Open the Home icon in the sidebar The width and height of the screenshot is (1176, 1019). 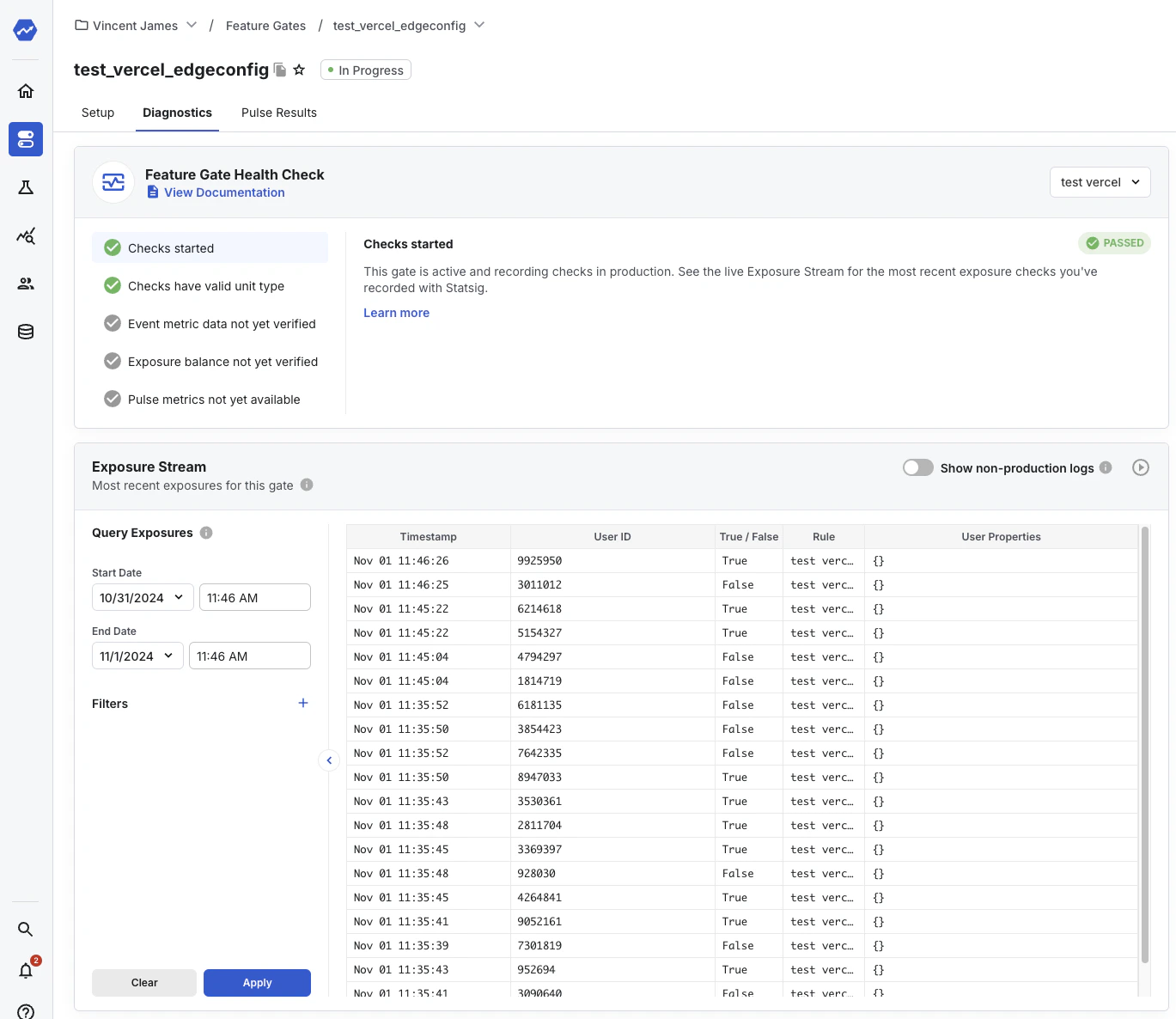25,90
